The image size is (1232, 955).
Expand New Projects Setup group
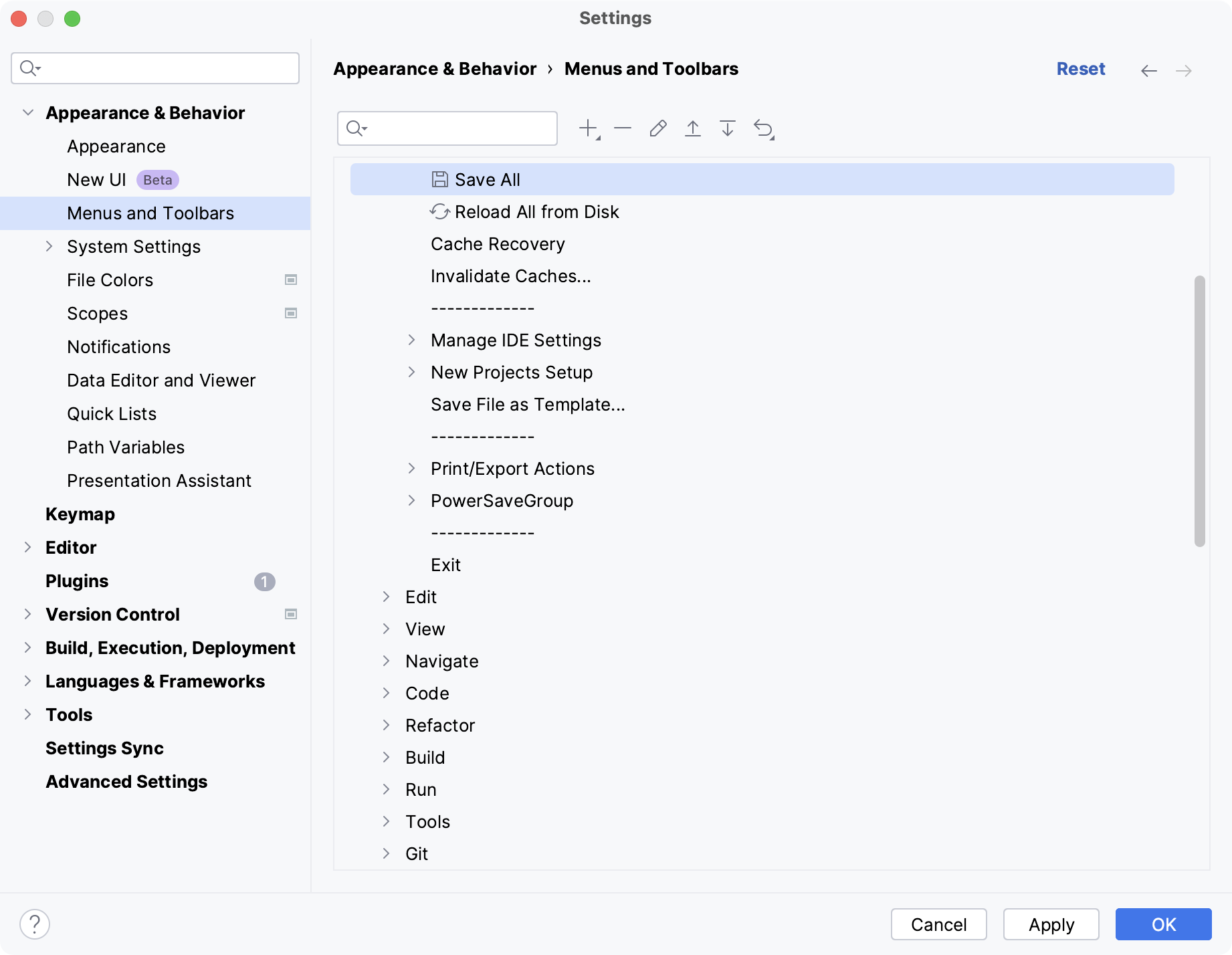tap(411, 372)
